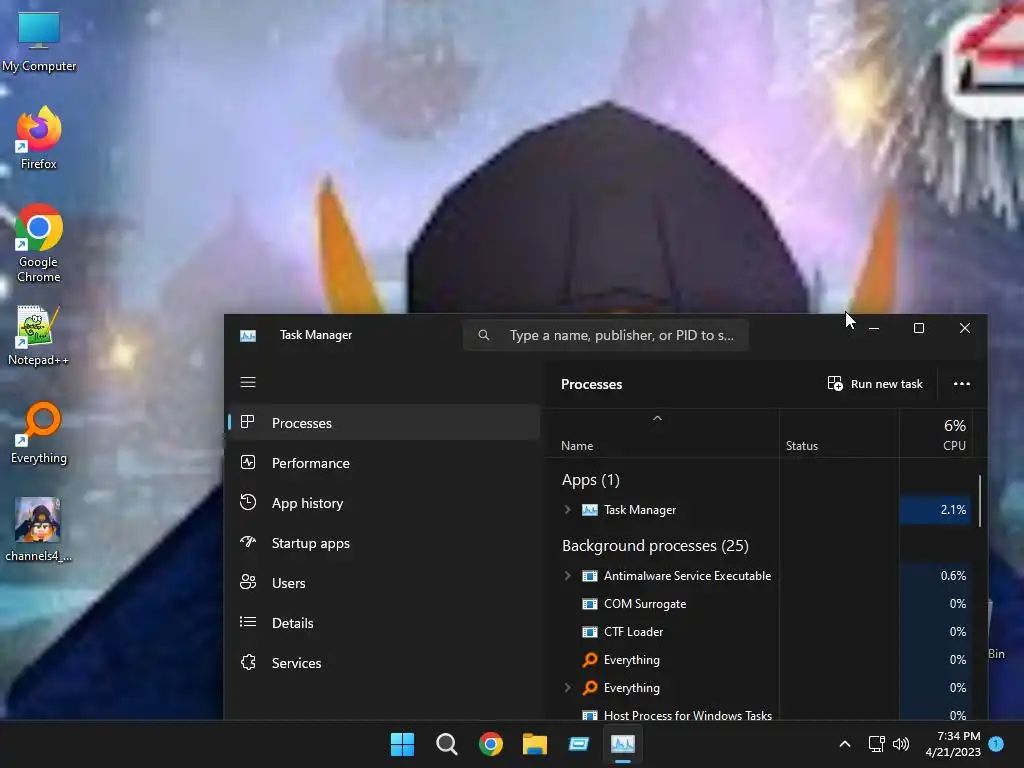The height and width of the screenshot is (768, 1024).
Task: Expand the Task Manager process row
Action: pos(568,509)
